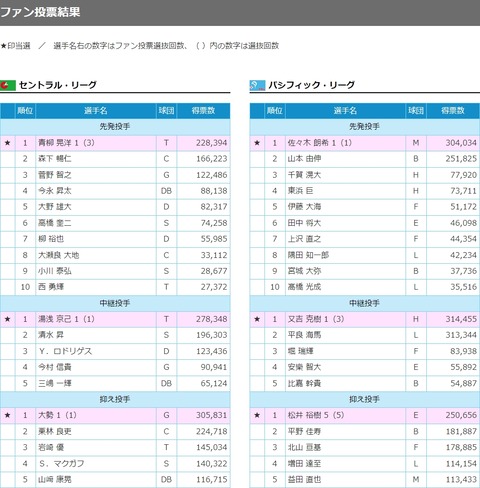480x488 pixels.
Task: Click the star beside 湯浅 京己
Action: pos(8,319)
